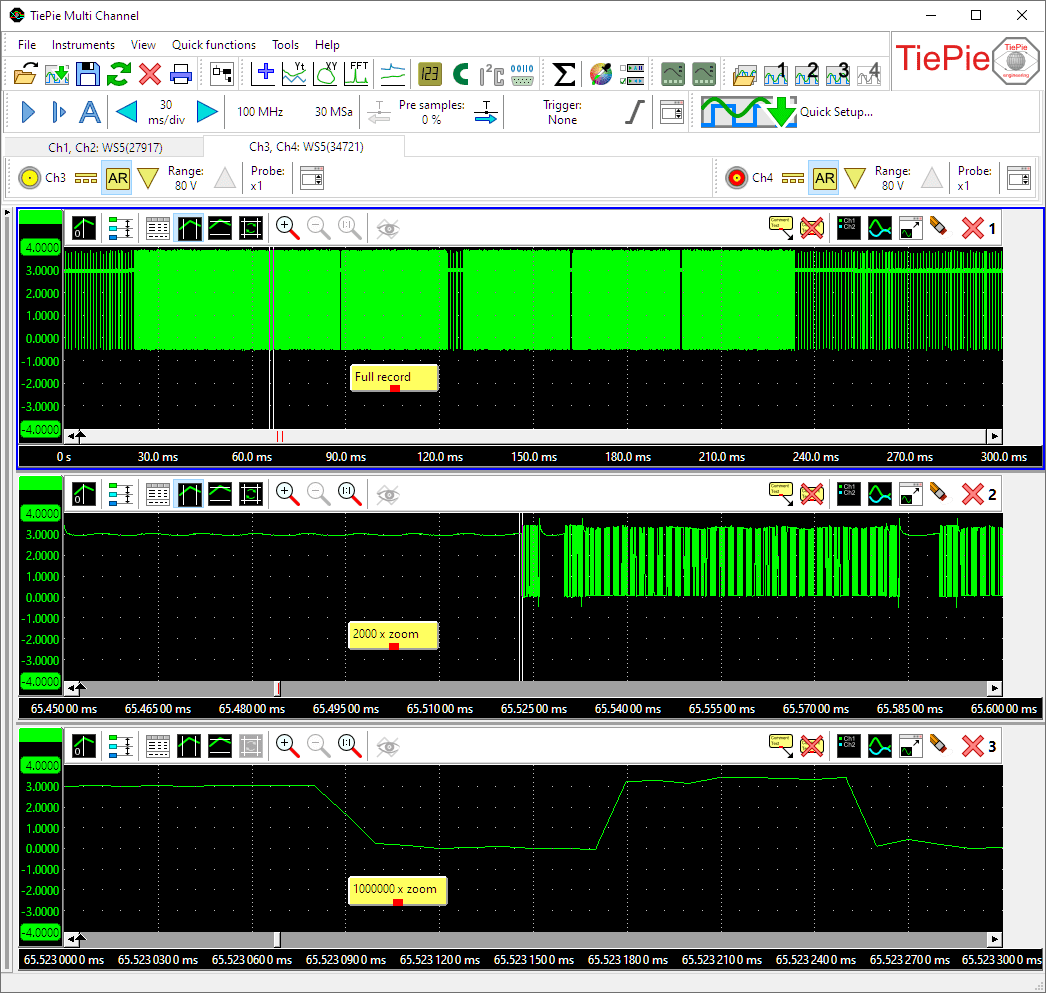Open the Ch3 range dropdown arrow

[148, 178]
